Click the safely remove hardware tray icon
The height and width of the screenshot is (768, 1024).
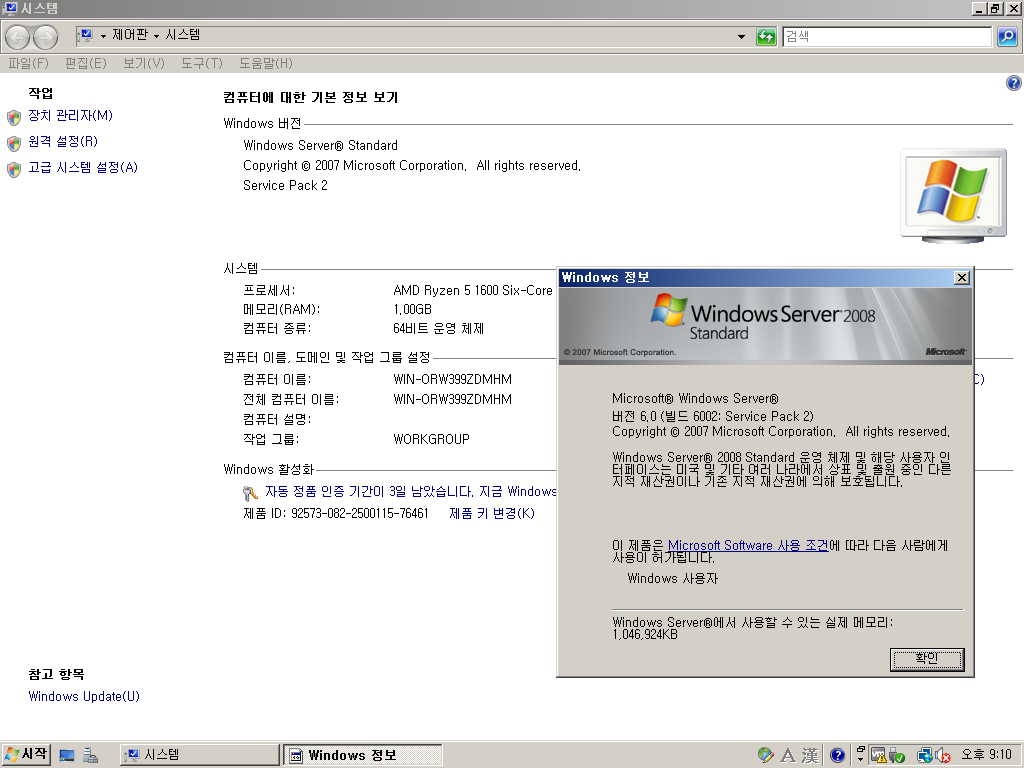click(x=896, y=756)
